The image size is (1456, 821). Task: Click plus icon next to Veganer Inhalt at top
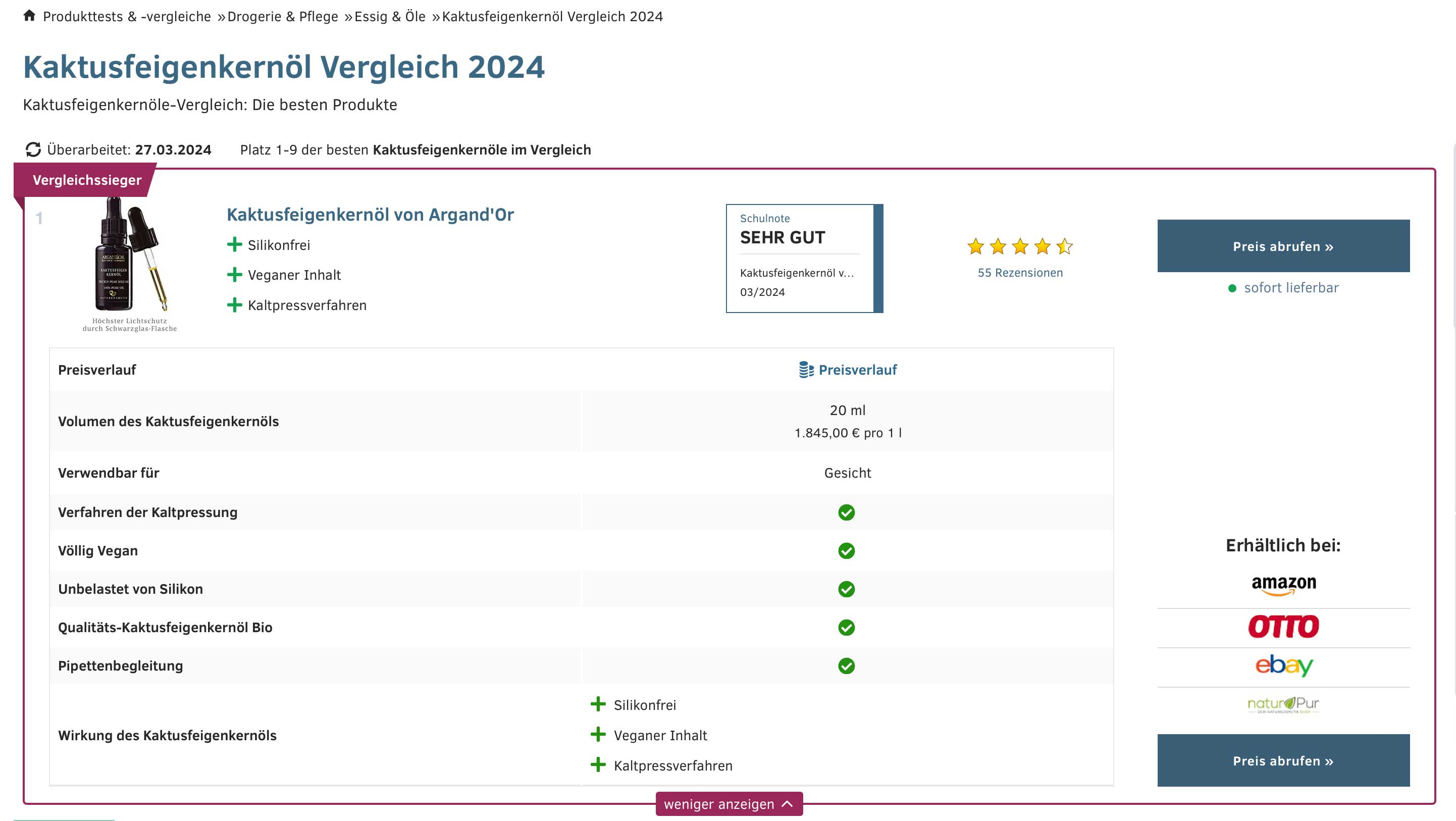235,275
